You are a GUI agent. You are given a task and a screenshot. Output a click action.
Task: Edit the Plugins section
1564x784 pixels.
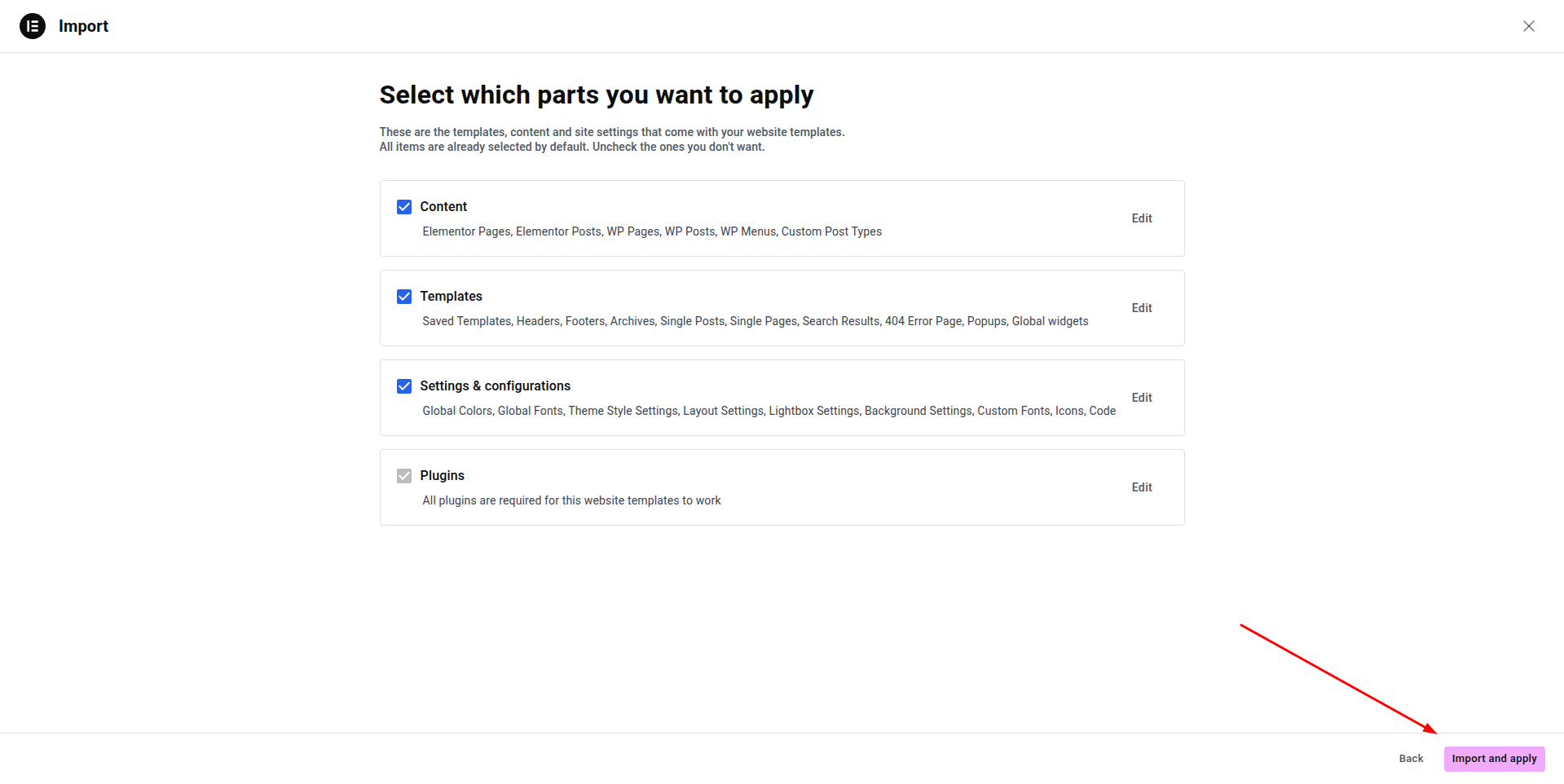point(1141,487)
